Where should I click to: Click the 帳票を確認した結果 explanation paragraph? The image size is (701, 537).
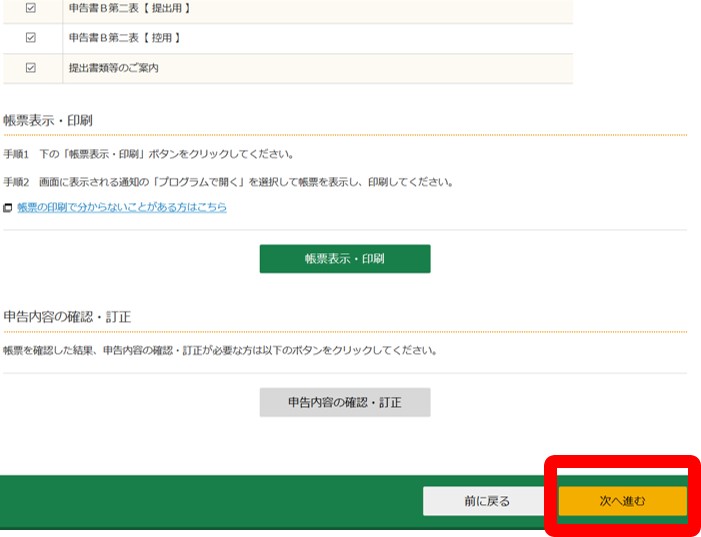[220, 351]
